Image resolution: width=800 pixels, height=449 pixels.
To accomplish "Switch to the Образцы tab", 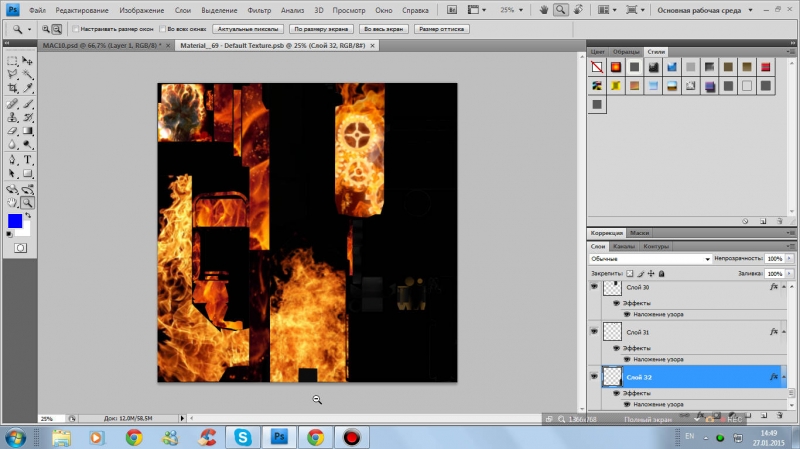I will tap(626, 52).
